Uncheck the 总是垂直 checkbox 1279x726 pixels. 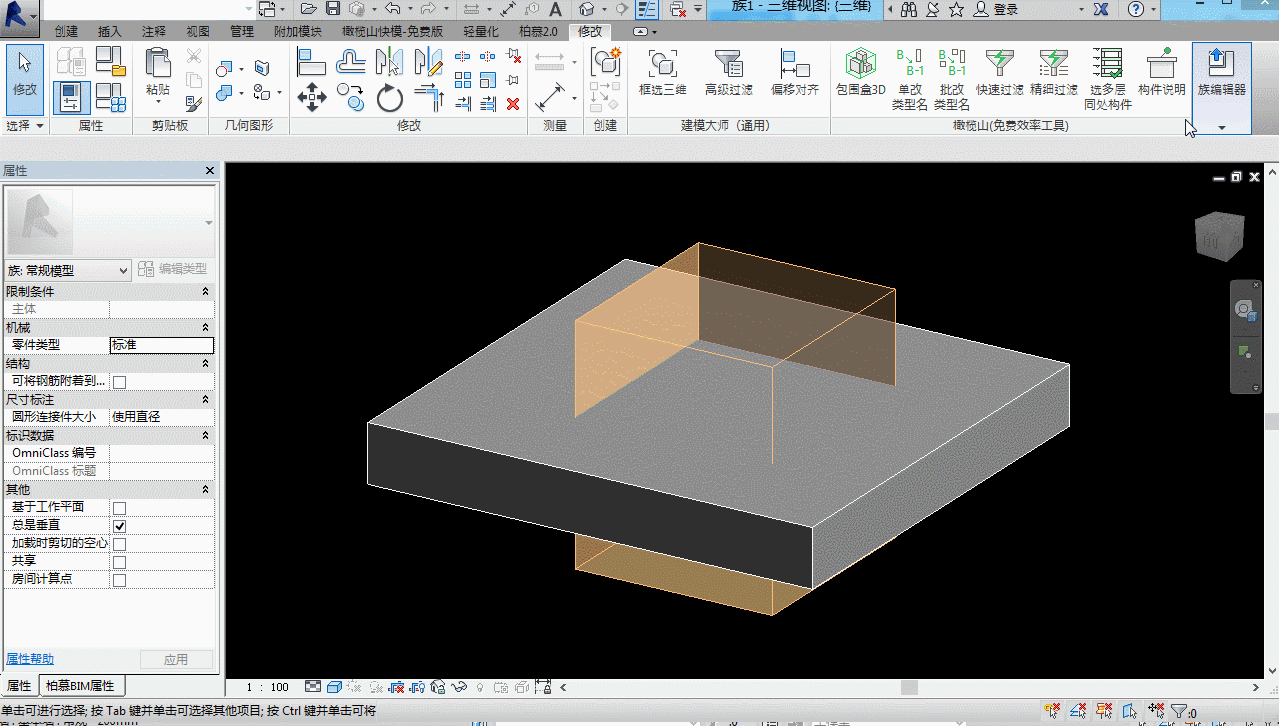coord(119,525)
